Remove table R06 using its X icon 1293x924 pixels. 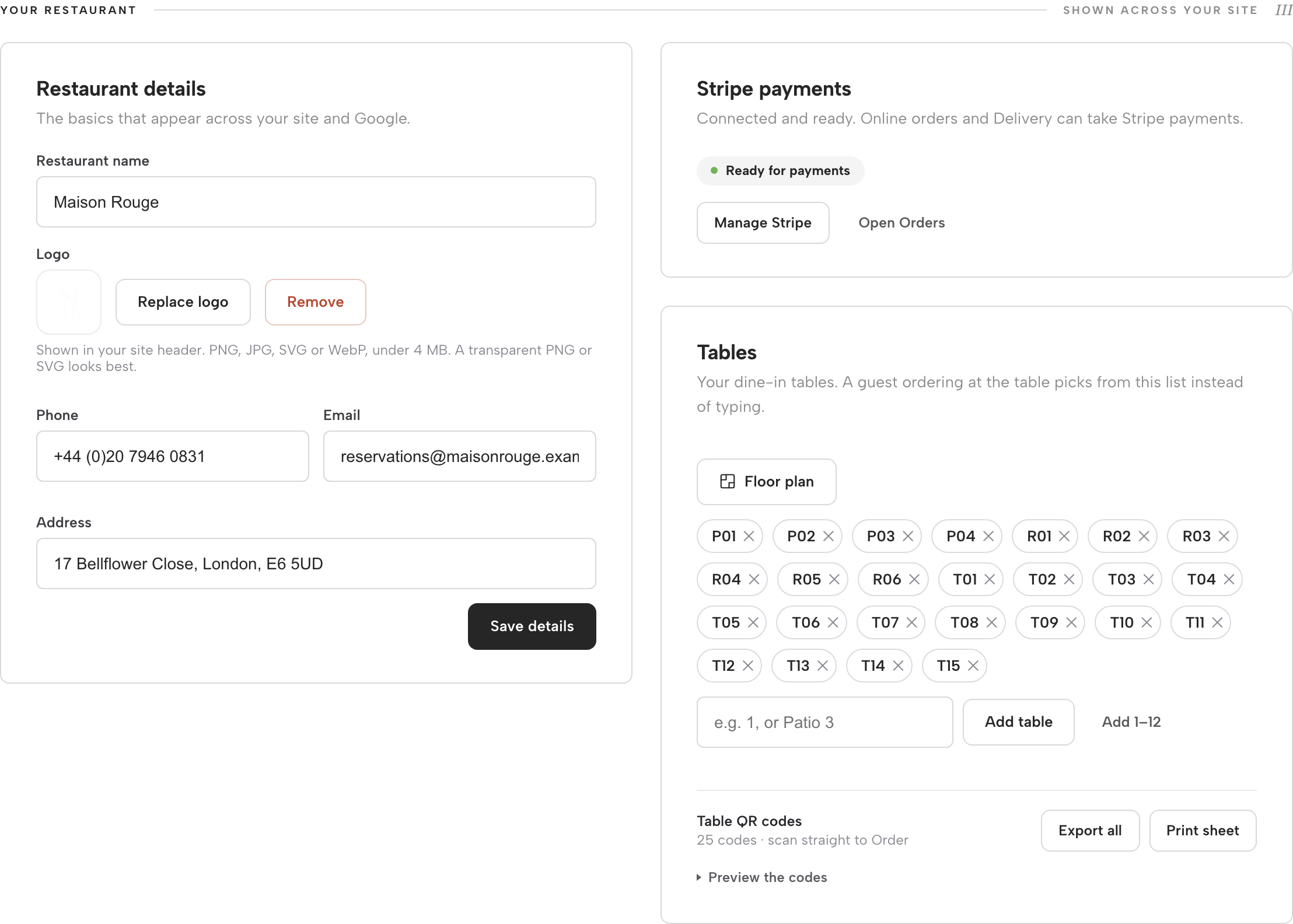coord(914,579)
